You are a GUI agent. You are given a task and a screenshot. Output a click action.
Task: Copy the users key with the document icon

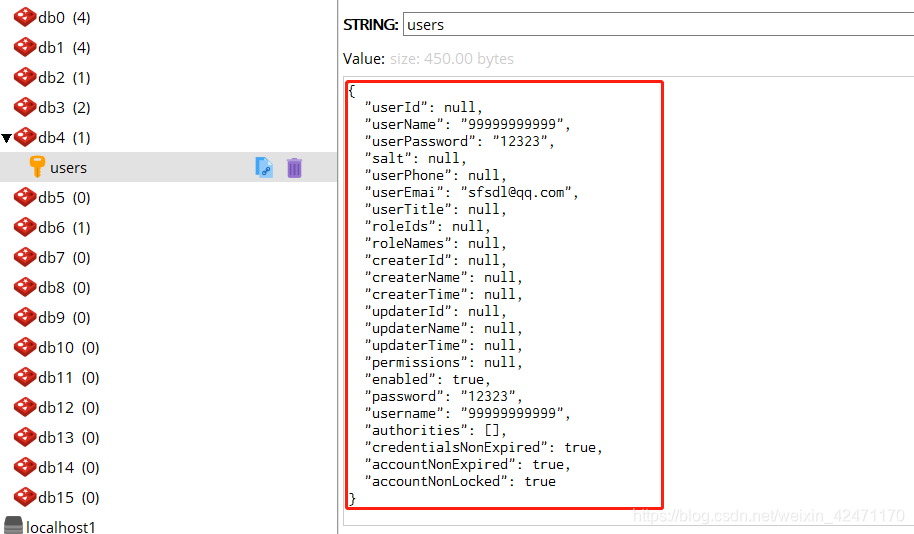(264, 167)
